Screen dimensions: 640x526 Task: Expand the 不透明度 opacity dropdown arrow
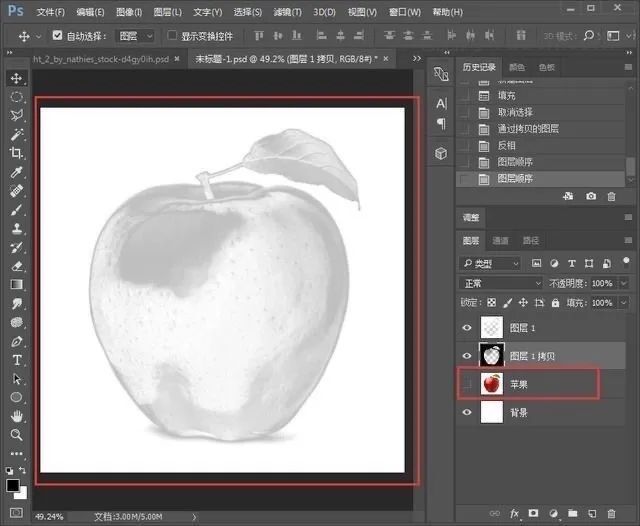coord(623,283)
